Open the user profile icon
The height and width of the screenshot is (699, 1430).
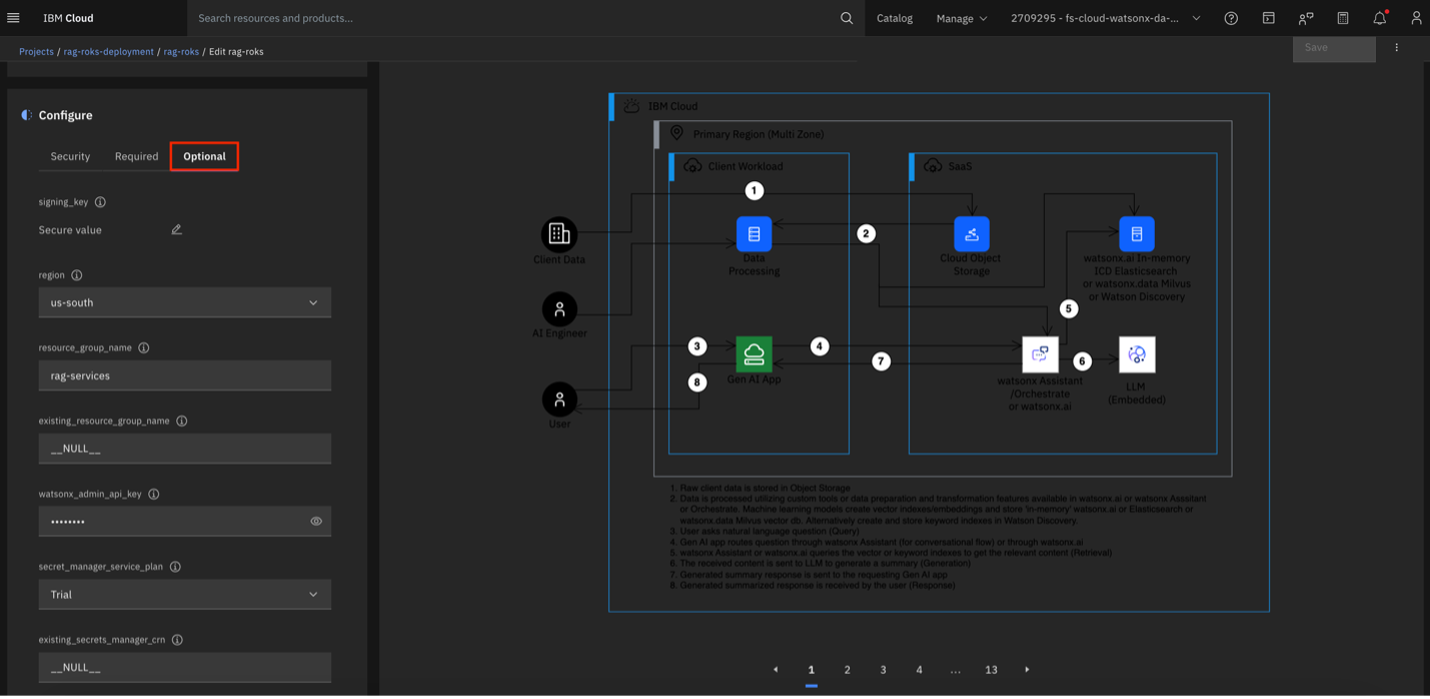point(1416,18)
